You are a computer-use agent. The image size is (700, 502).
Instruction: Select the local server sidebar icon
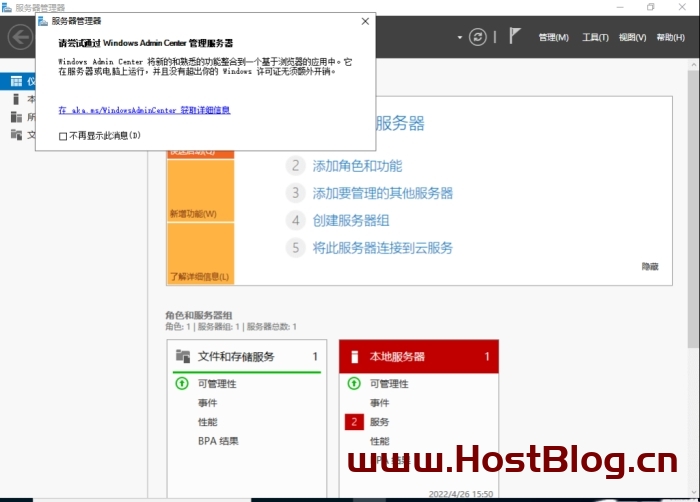click(16, 99)
